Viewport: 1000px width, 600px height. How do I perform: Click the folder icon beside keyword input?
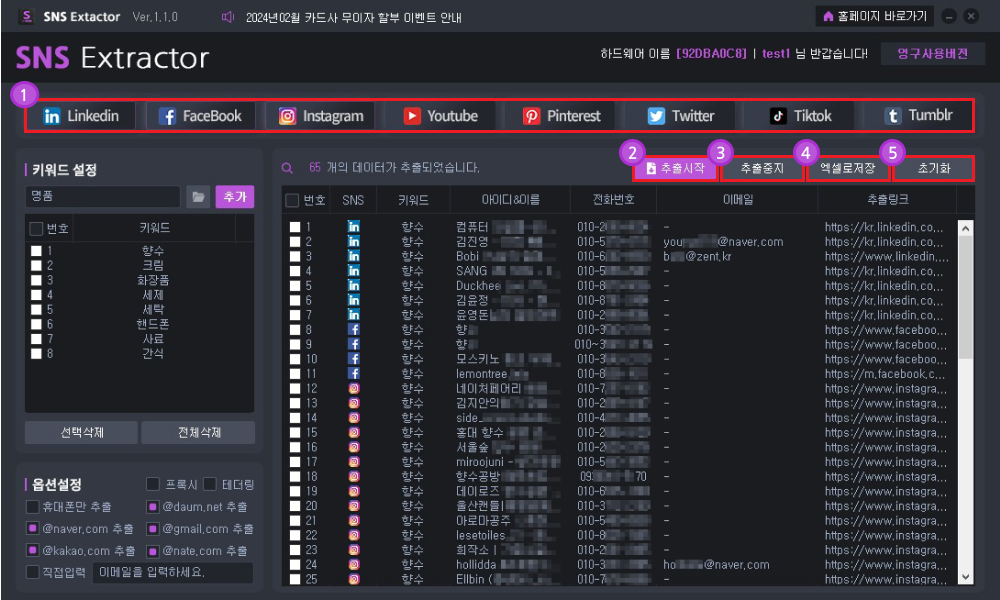pyautogui.click(x=198, y=197)
